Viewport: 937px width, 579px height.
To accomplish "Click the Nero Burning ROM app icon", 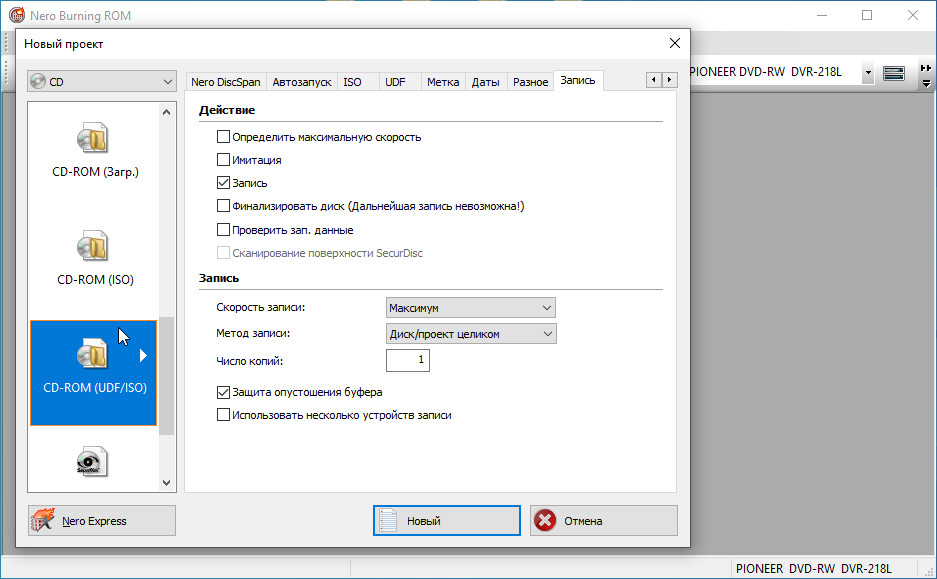I will pos(17,15).
